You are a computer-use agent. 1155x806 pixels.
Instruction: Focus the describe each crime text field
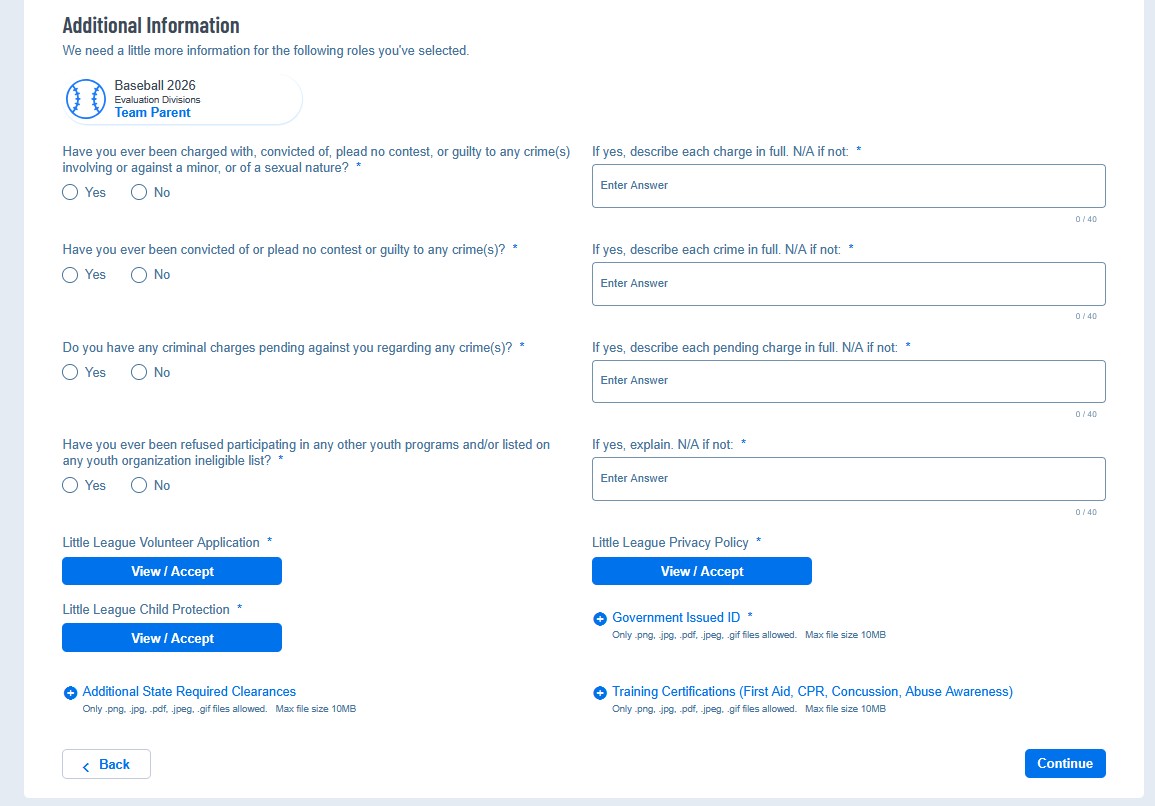click(x=848, y=284)
